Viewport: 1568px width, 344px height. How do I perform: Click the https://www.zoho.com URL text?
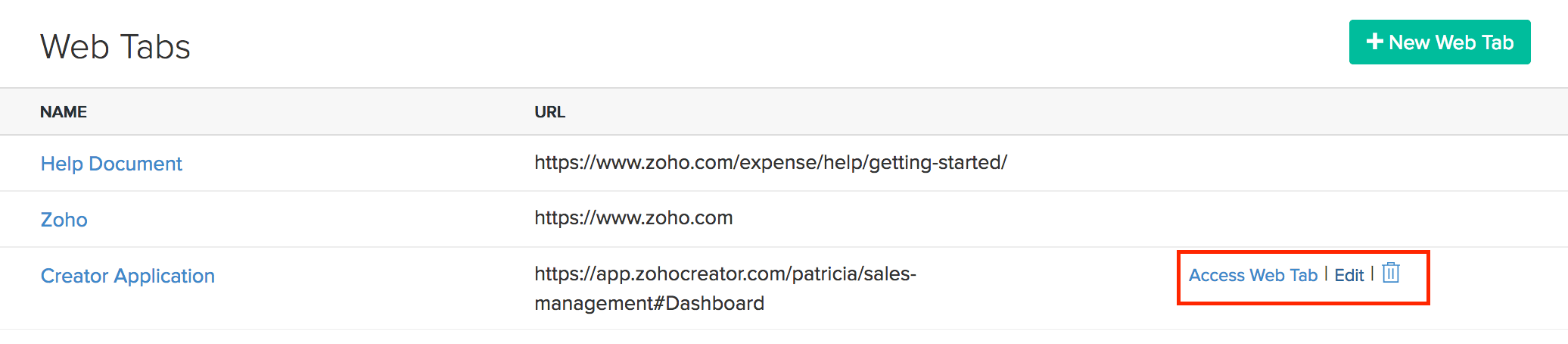point(633,218)
